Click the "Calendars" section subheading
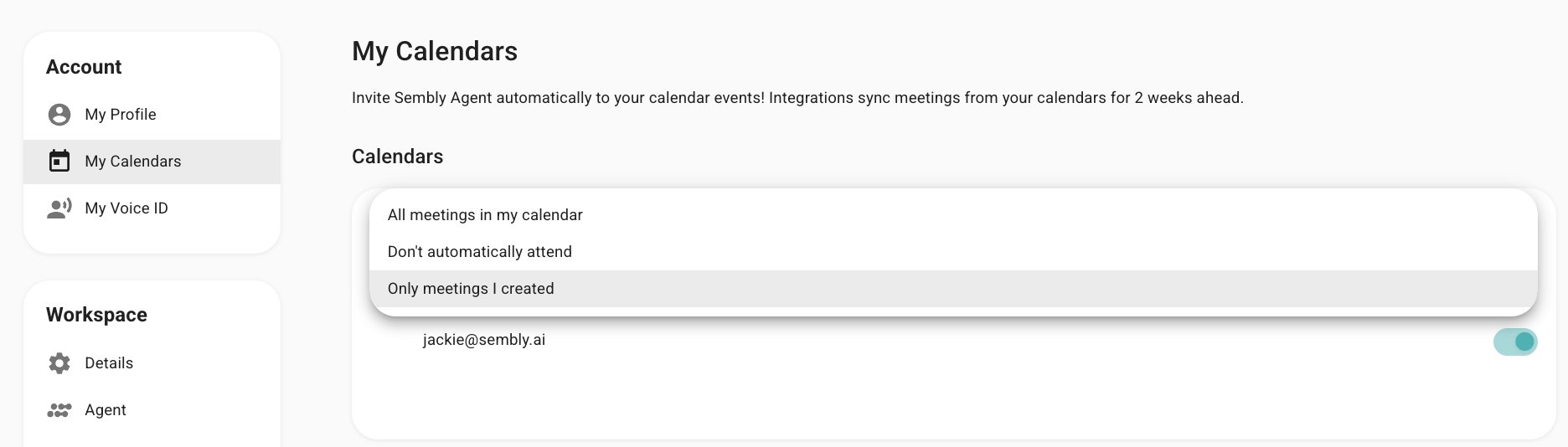Screen dimensions: 1568x447 pyautogui.click(x=398, y=157)
